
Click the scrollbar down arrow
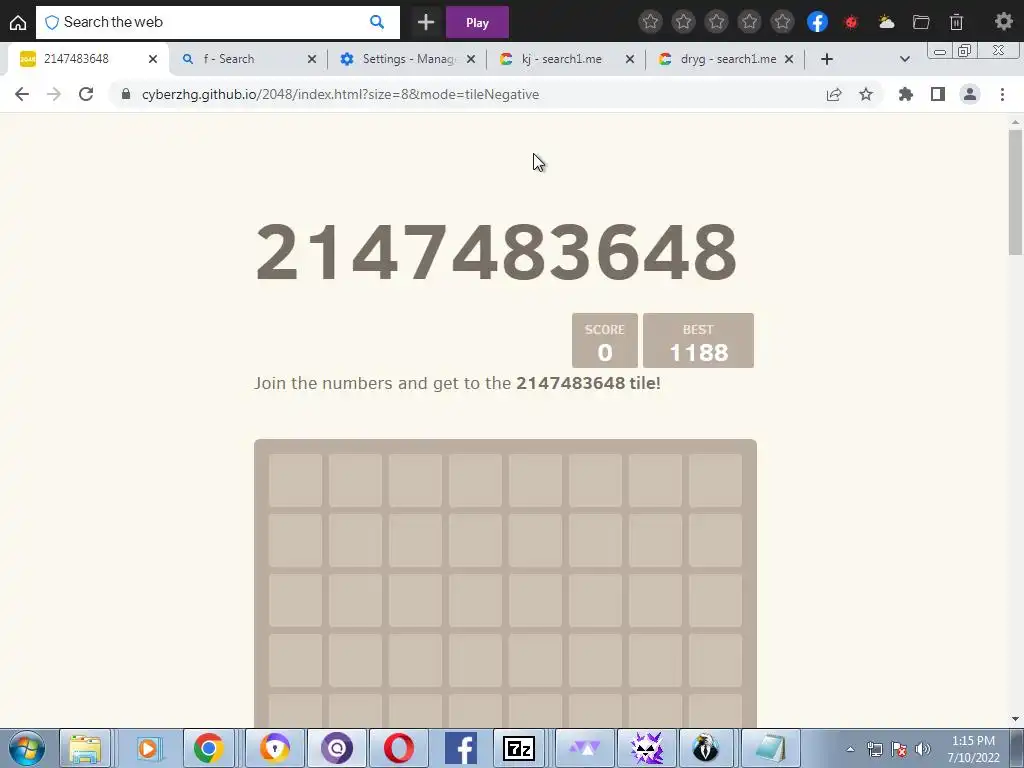pyautogui.click(x=1016, y=719)
